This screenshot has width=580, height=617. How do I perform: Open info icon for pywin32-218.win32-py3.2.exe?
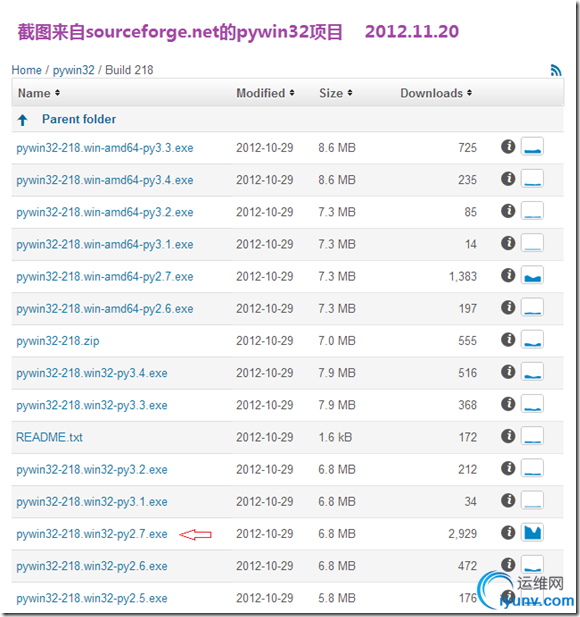tap(508, 468)
